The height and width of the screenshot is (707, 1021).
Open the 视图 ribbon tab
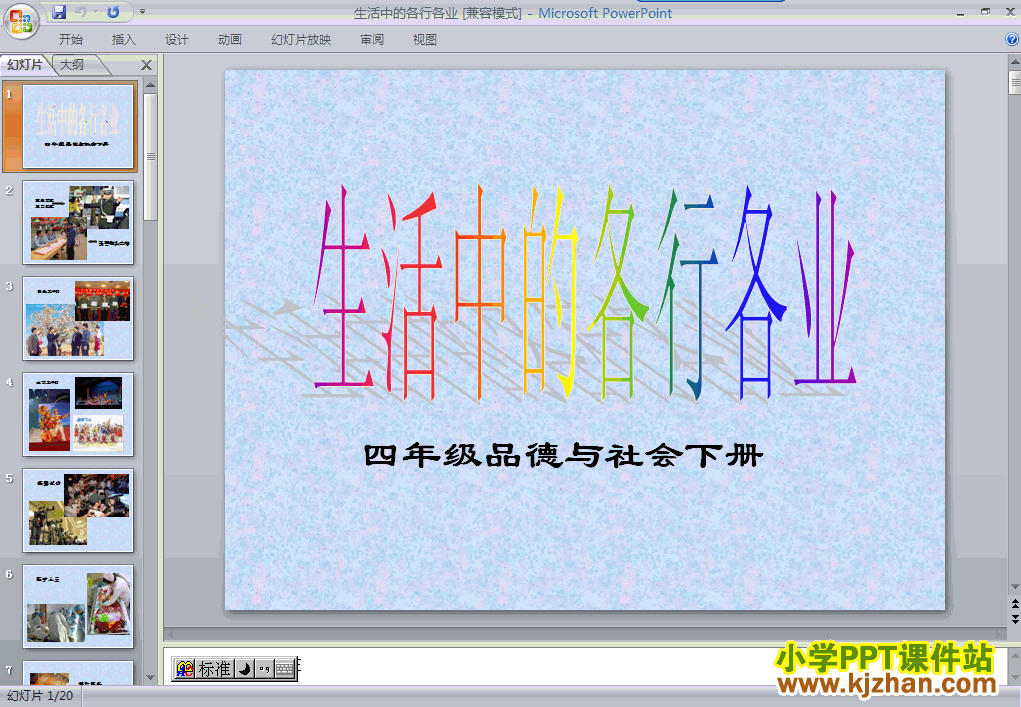425,40
